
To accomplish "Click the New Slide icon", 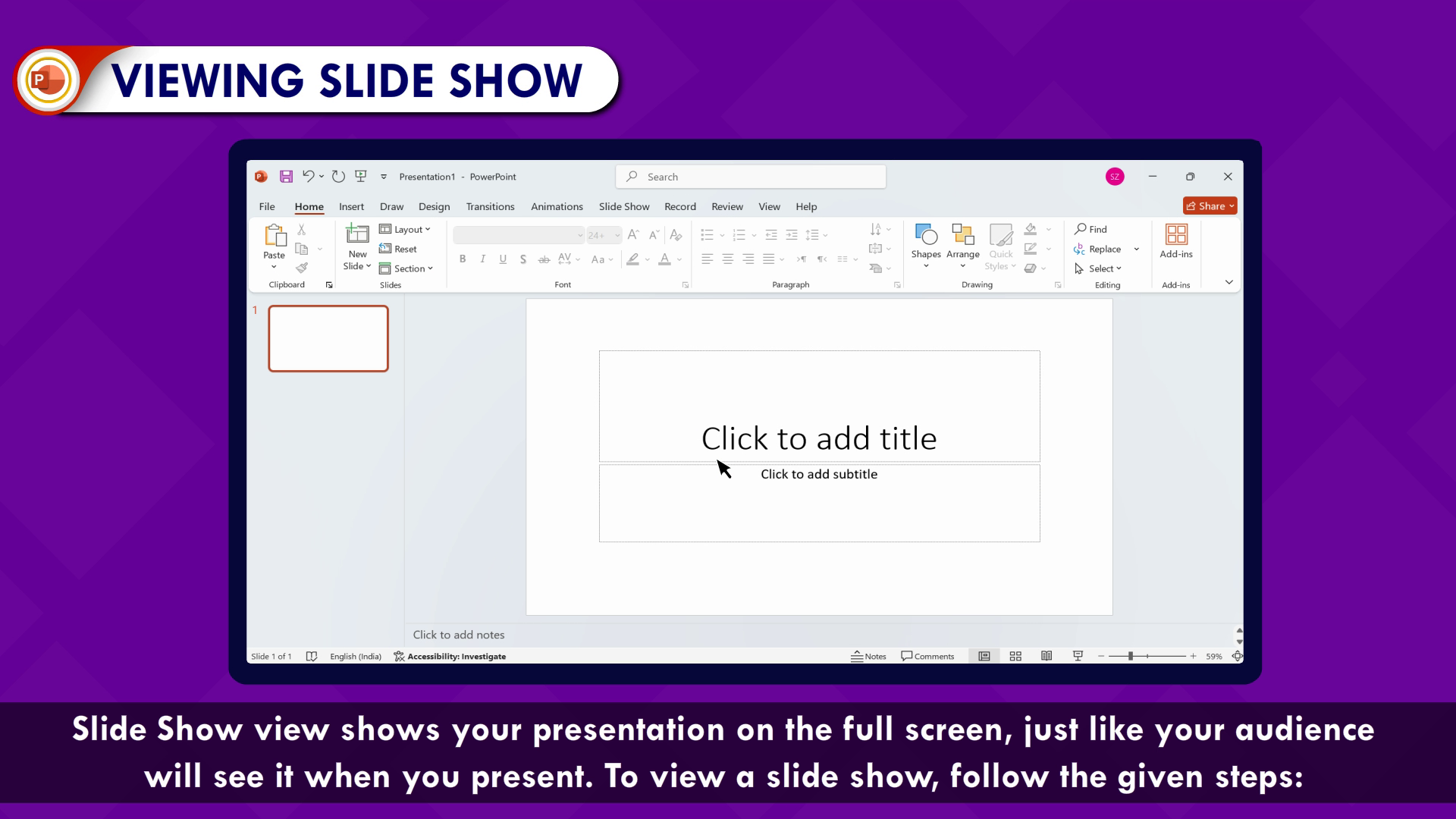I will tap(357, 234).
